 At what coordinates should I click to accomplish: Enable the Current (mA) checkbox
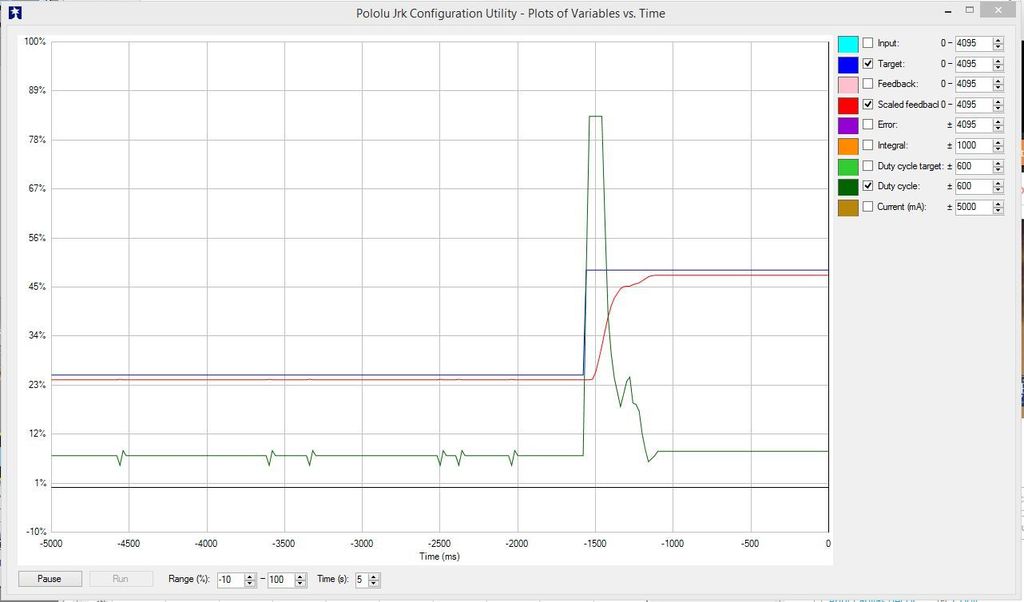[868, 206]
